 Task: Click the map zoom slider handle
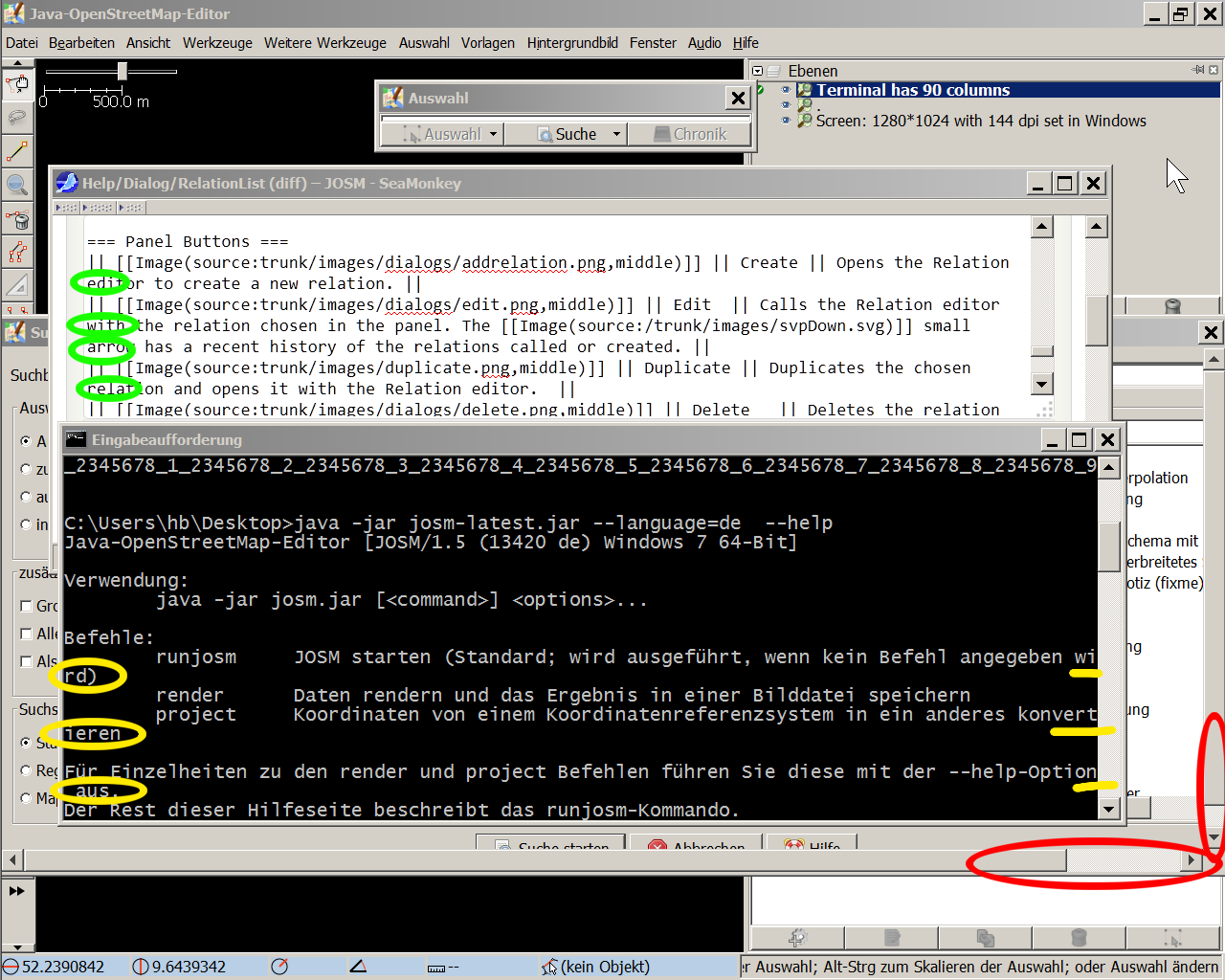coord(122,71)
